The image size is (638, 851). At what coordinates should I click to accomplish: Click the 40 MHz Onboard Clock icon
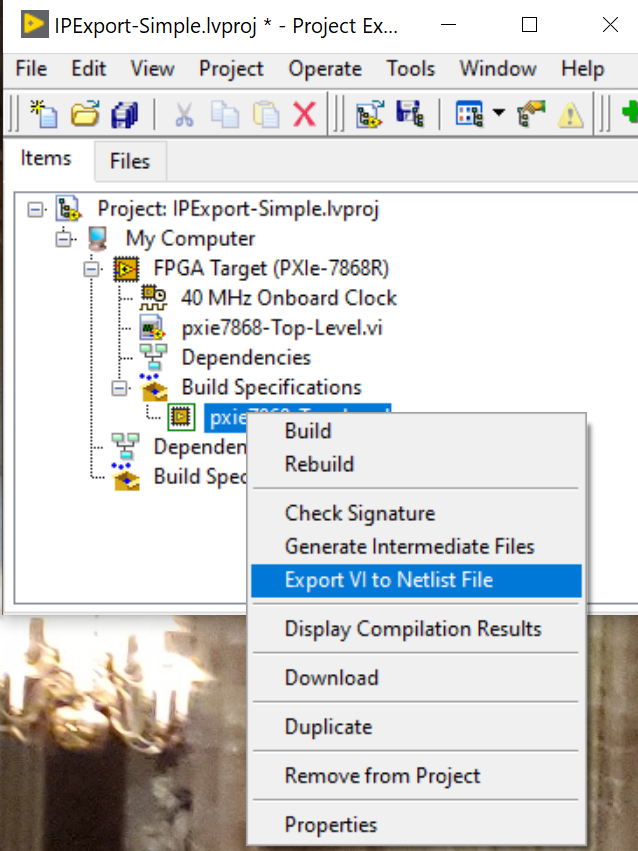tap(154, 298)
